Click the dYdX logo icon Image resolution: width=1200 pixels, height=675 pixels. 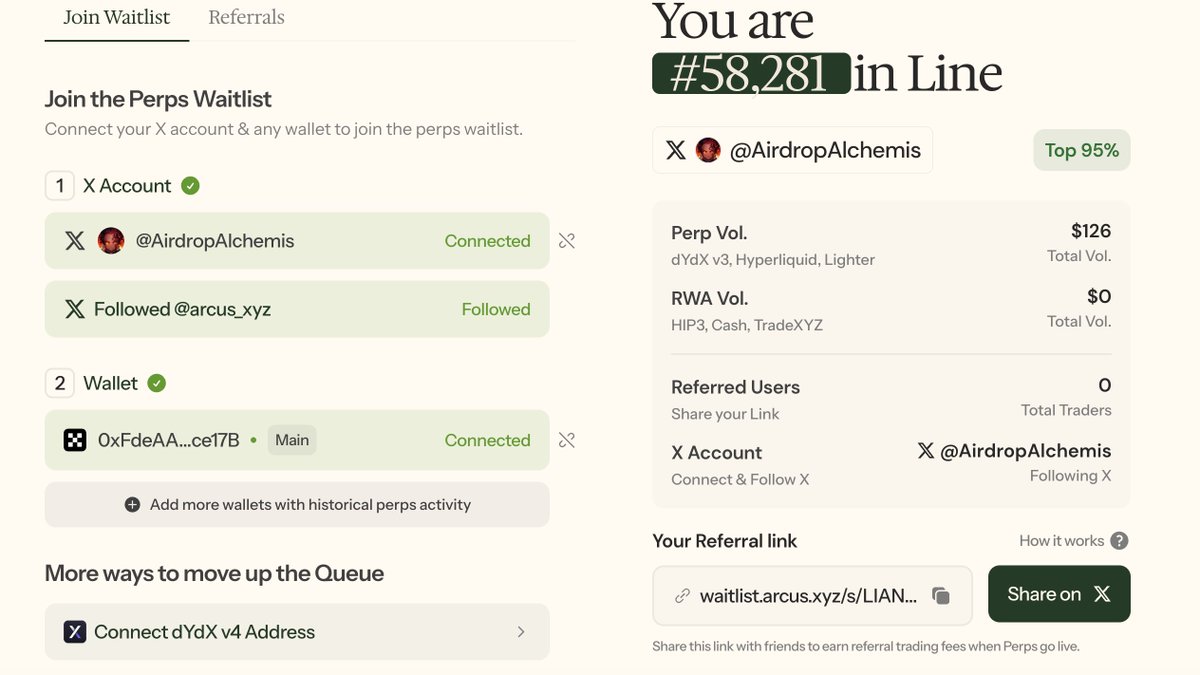click(x=75, y=632)
